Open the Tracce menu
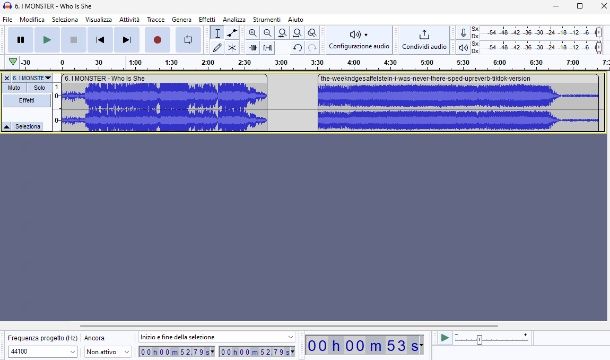The height and width of the screenshot is (360, 610). (x=156, y=19)
